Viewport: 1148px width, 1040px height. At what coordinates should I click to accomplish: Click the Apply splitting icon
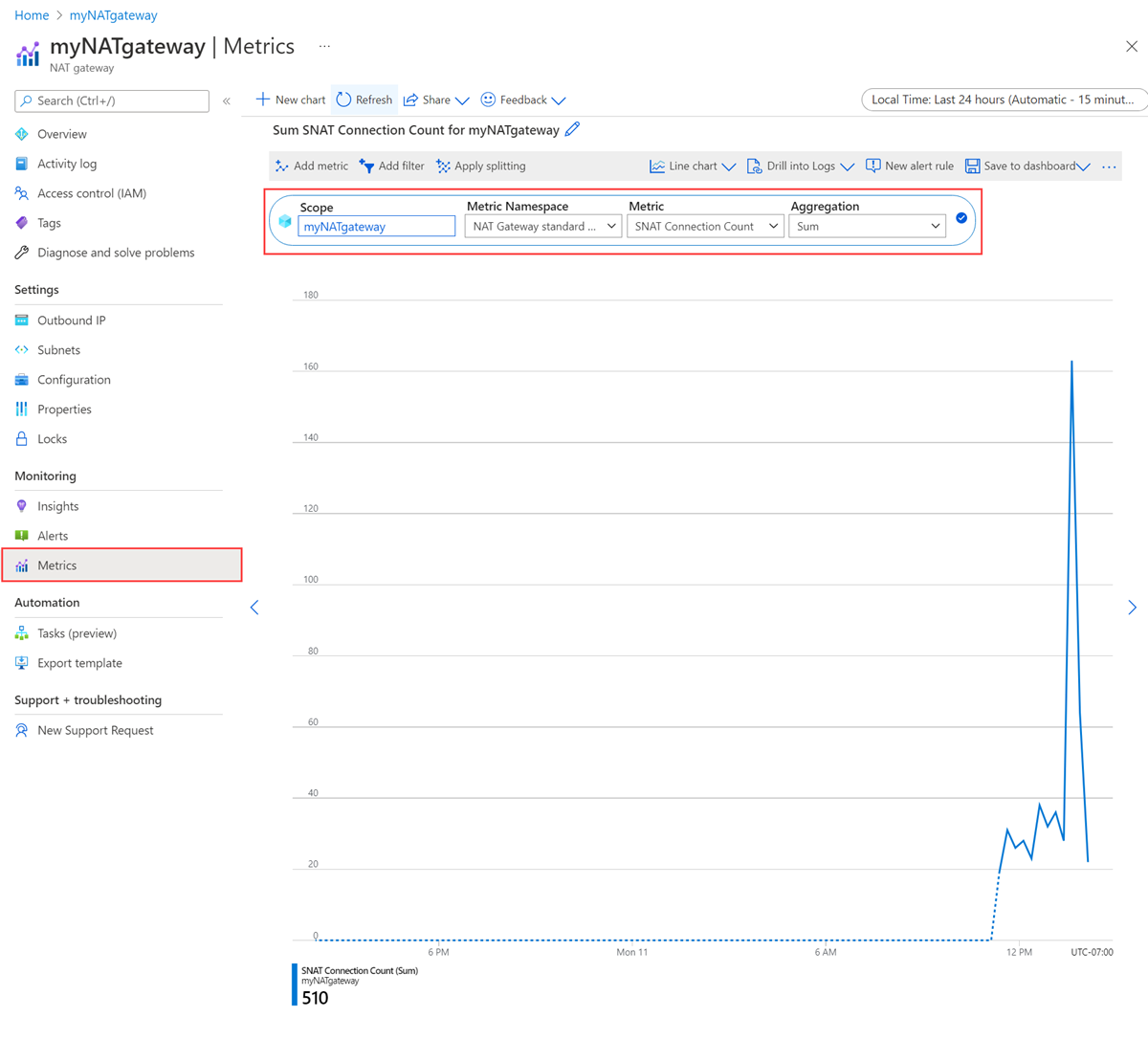coord(443,166)
